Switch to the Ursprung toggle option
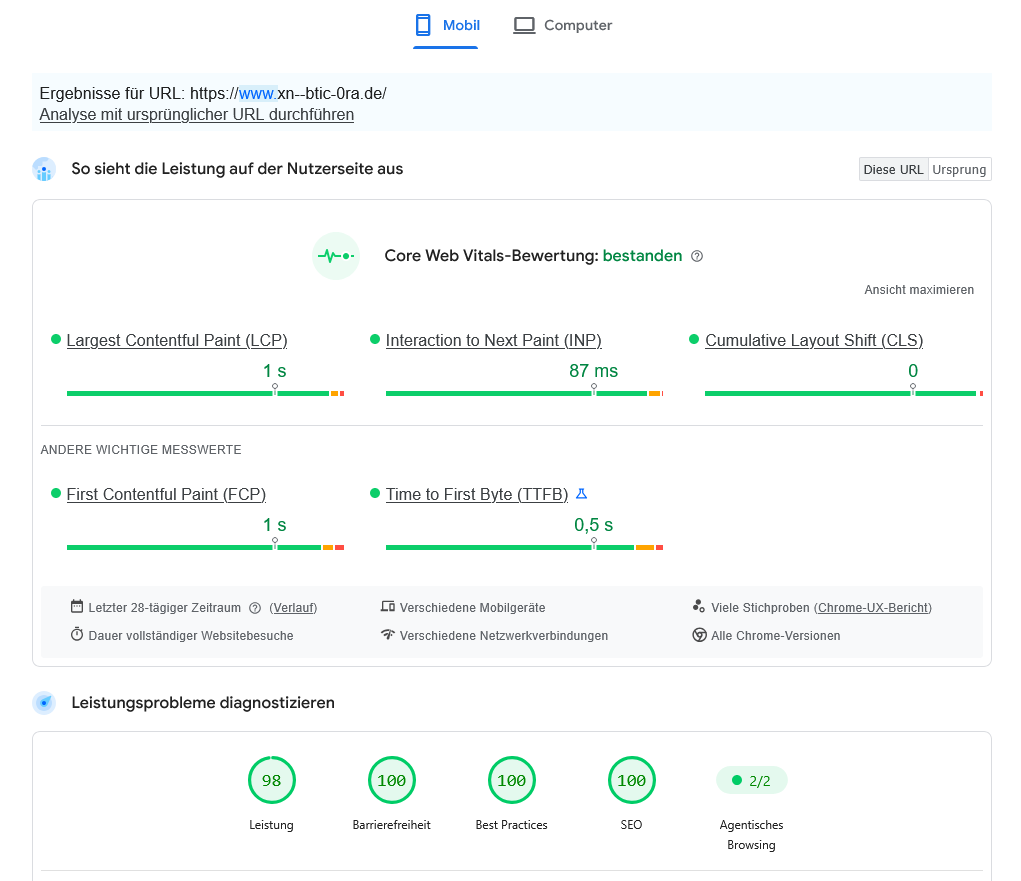 tap(959, 169)
